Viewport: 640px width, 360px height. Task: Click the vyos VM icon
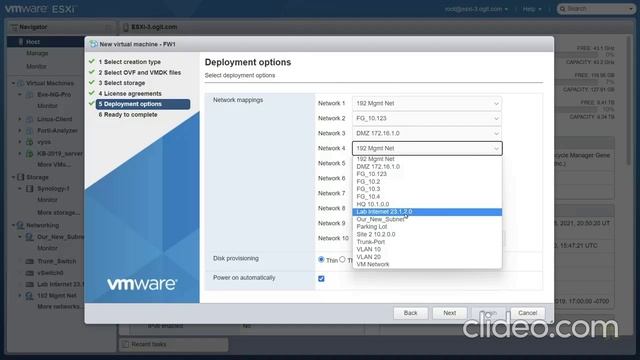(x=29, y=142)
